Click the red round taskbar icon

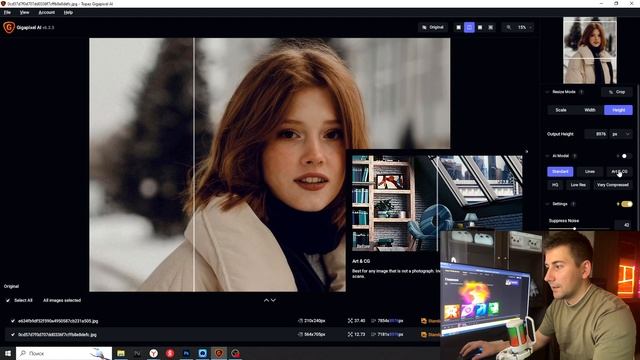pos(170,353)
